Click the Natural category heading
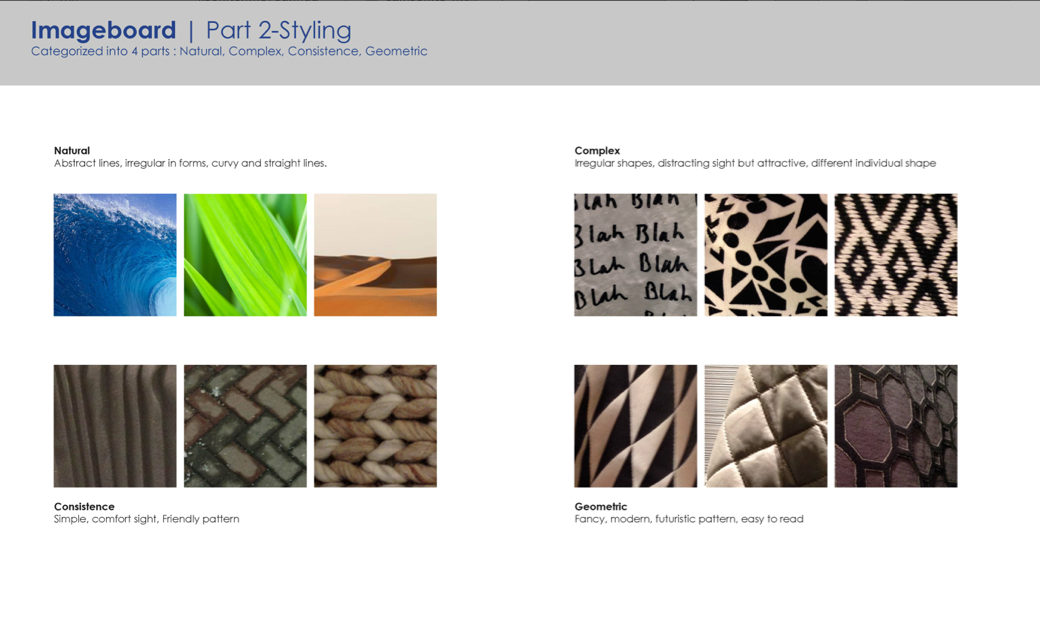Image resolution: width=1040 pixels, height=639 pixels. click(72, 151)
